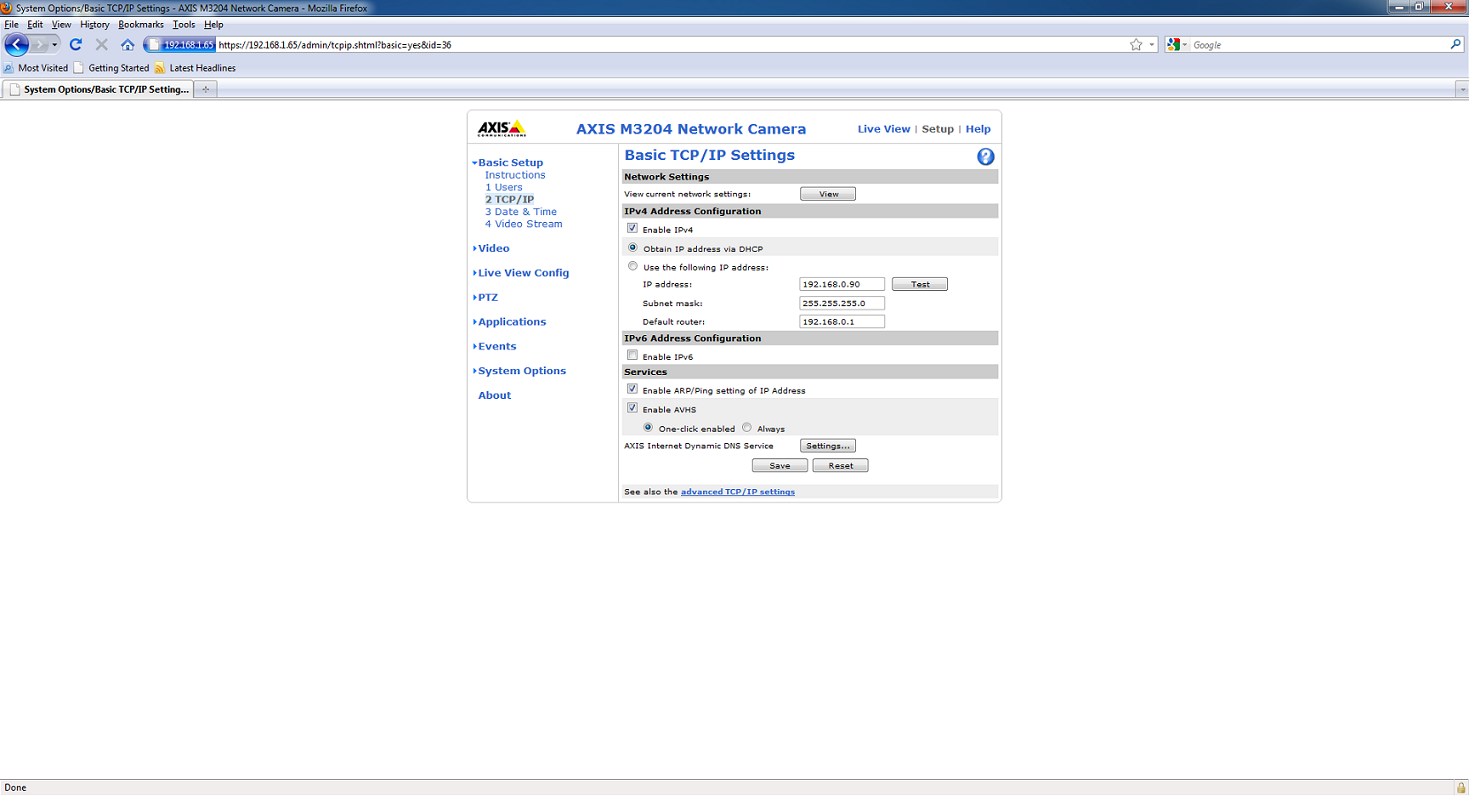Click the Setup link in page header
This screenshot has height=796, width=1469.
(938, 129)
